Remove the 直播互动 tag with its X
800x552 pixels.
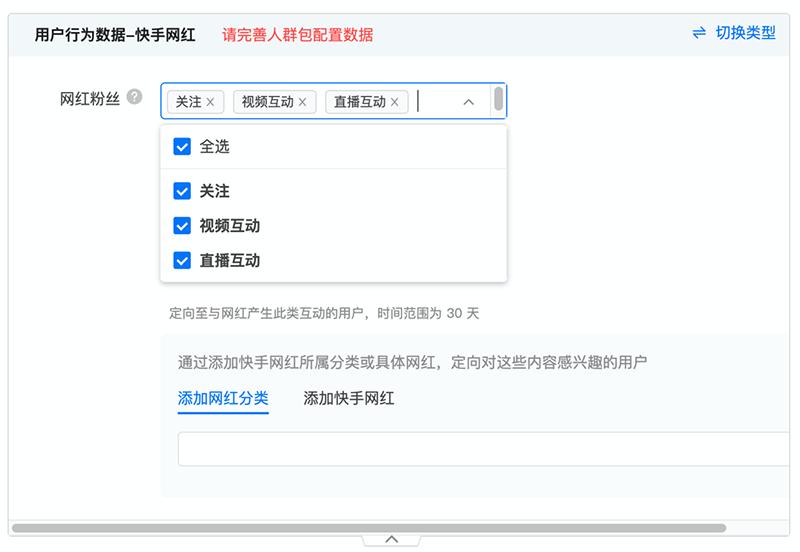(x=394, y=102)
